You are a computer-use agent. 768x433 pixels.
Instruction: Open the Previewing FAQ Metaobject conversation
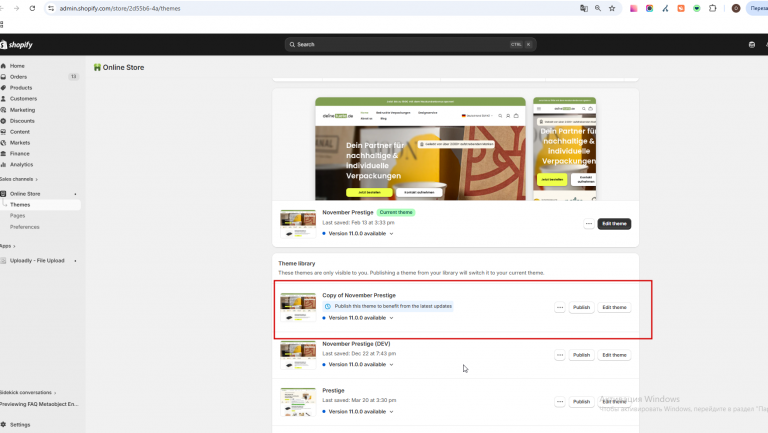coord(39,404)
